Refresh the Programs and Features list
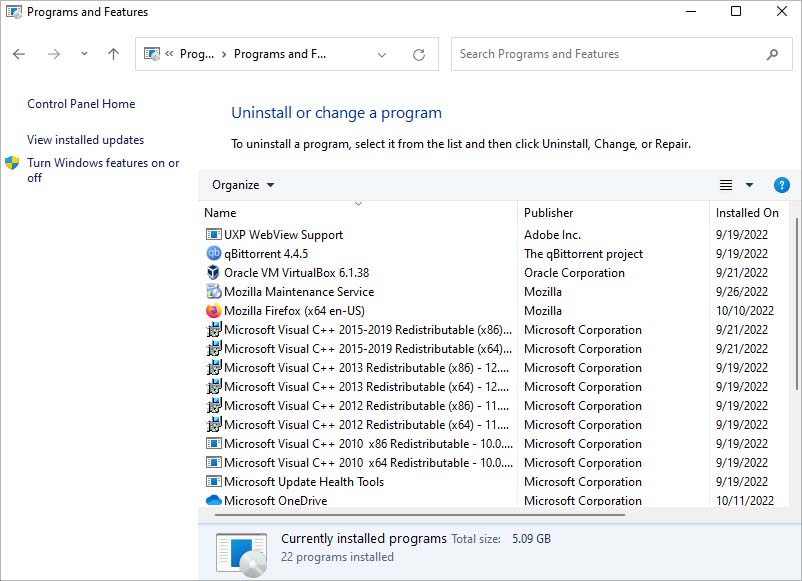 pos(419,54)
